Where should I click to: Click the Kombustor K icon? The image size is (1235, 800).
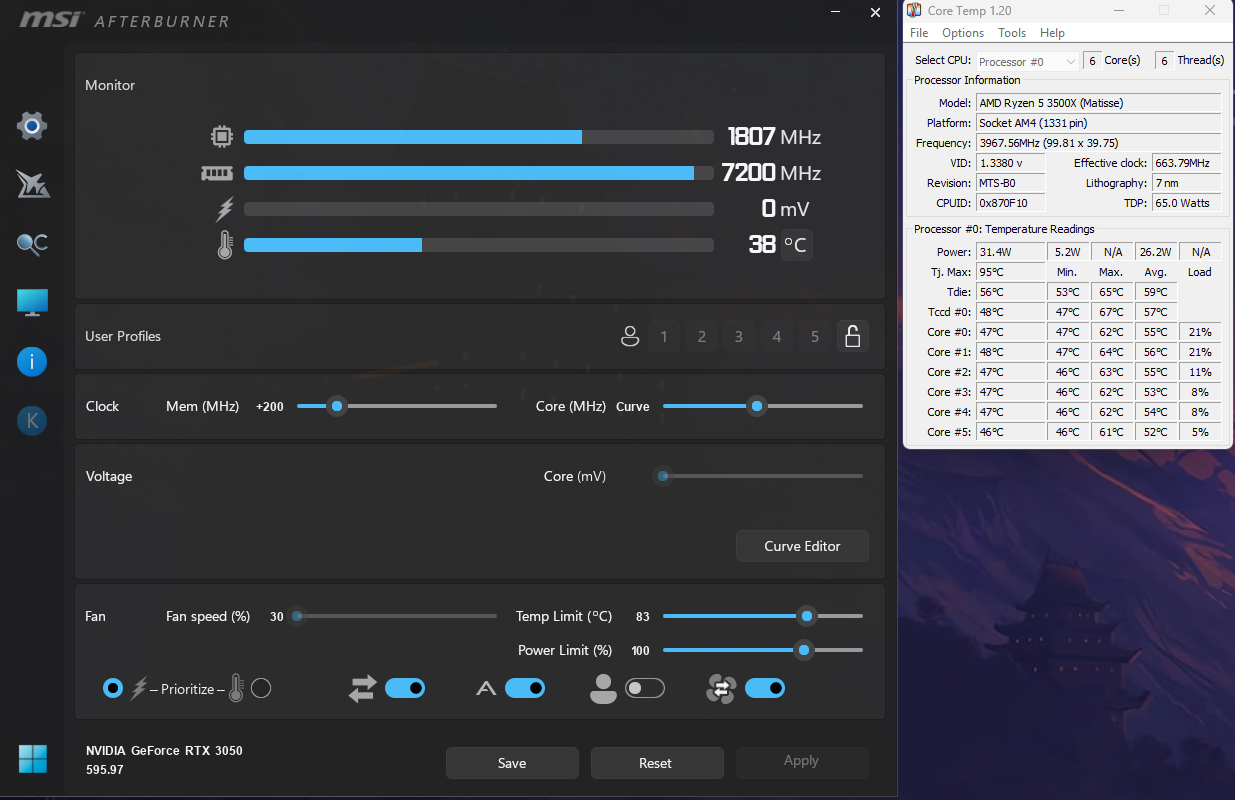(32, 421)
